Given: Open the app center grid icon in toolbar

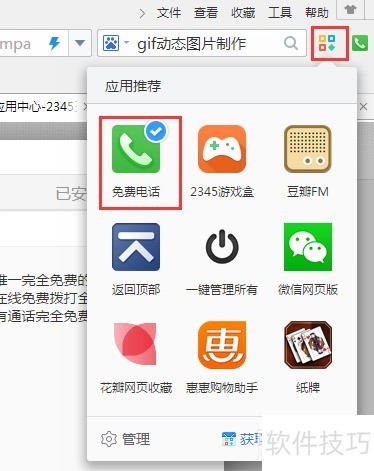Looking at the screenshot, I should 327,43.
